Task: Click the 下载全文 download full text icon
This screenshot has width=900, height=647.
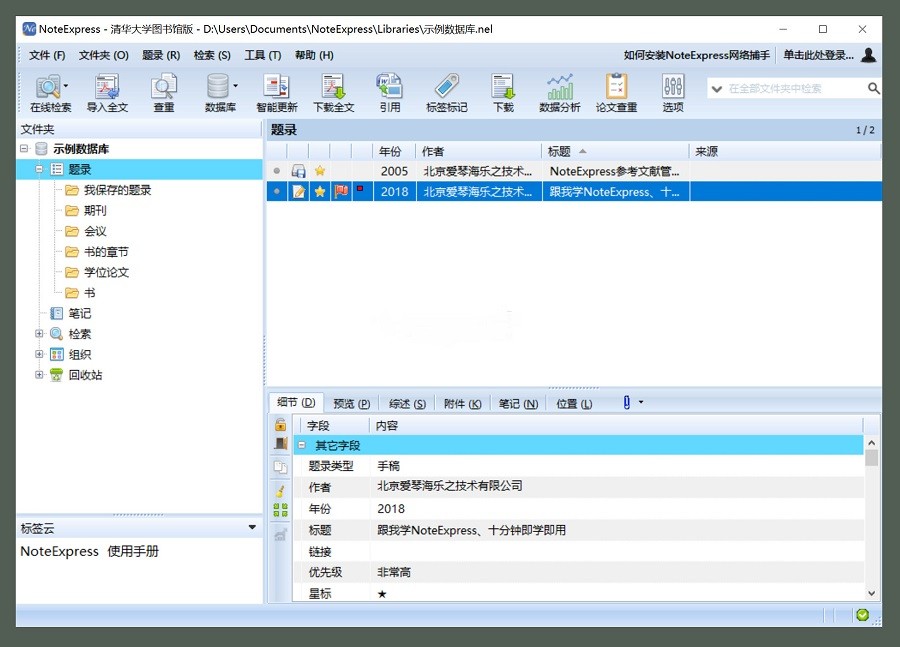Action: 333,92
